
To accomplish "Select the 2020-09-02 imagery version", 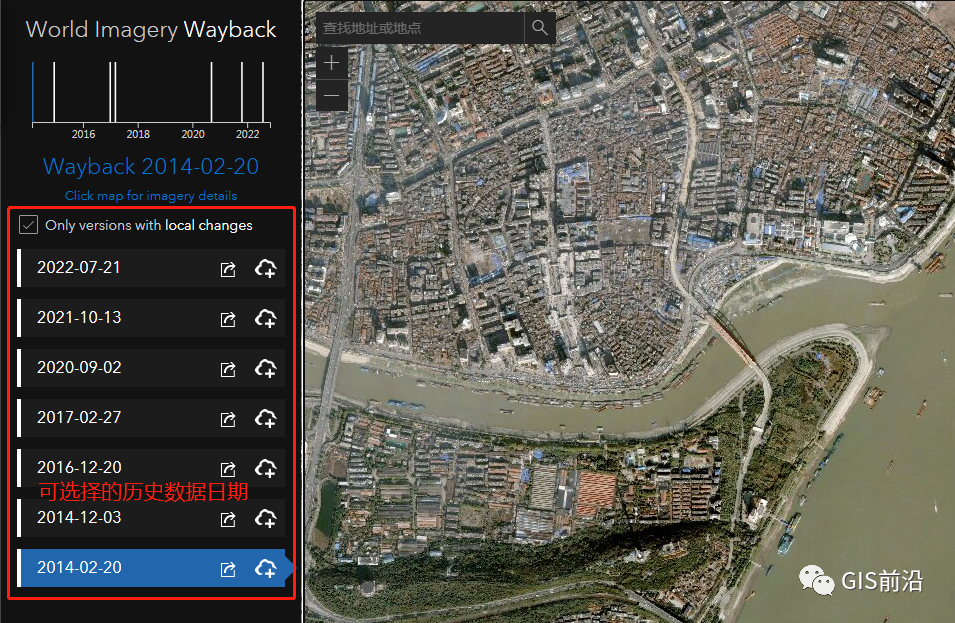I will click(151, 368).
